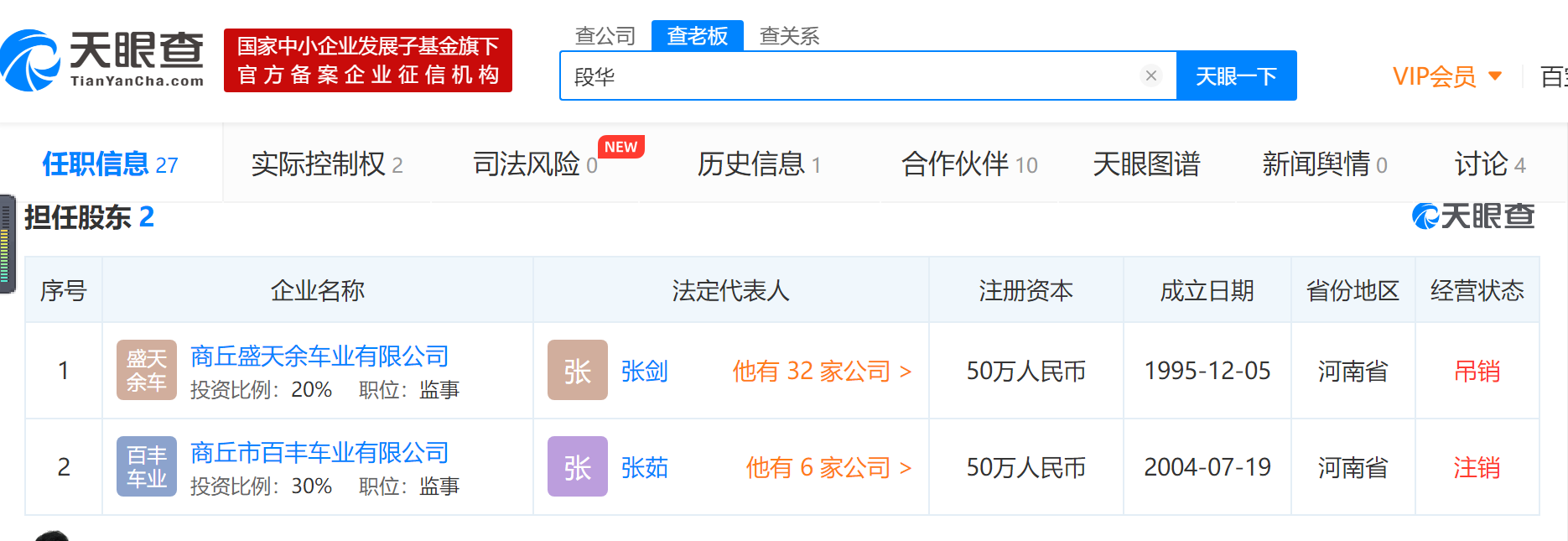Click 张剑's avatar icon
This screenshot has width=1568, height=541.
pyautogui.click(x=577, y=370)
